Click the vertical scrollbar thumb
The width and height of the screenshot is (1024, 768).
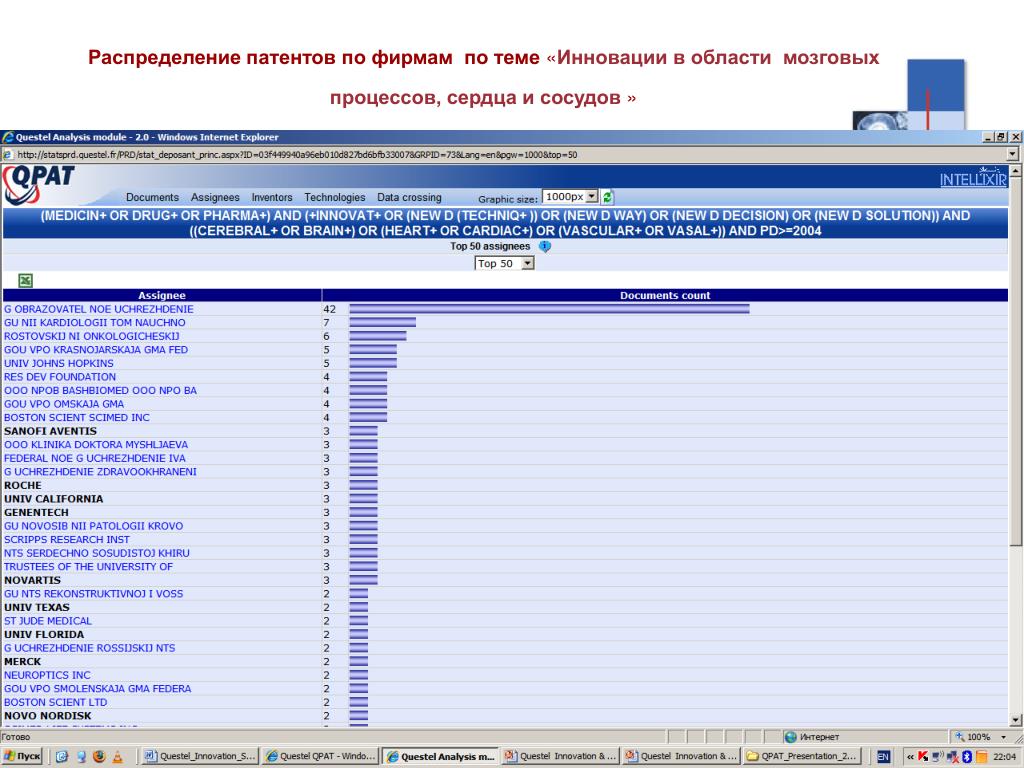(x=1016, y=362)
